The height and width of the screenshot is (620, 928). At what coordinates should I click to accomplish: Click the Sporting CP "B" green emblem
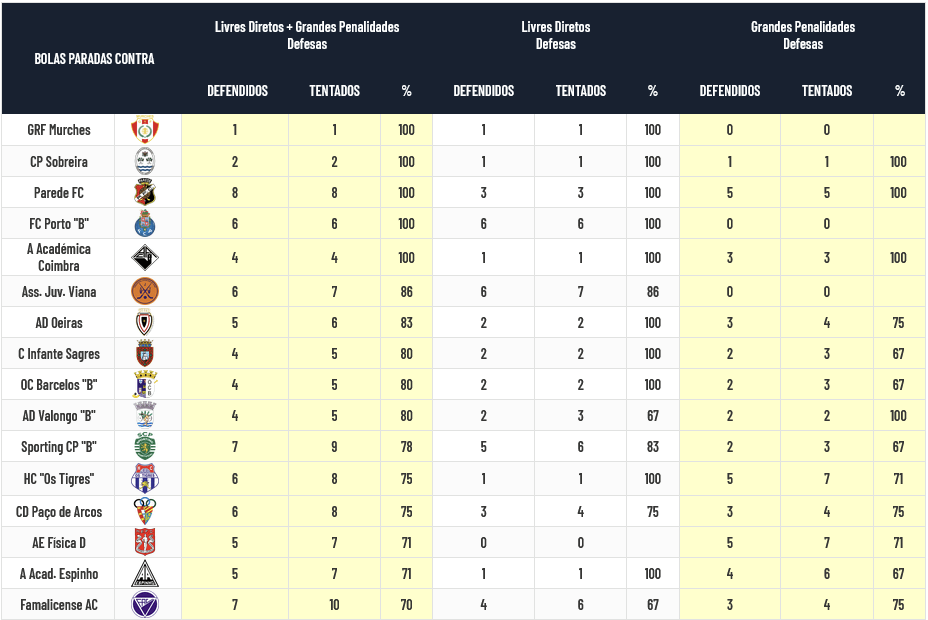[145, 446]
